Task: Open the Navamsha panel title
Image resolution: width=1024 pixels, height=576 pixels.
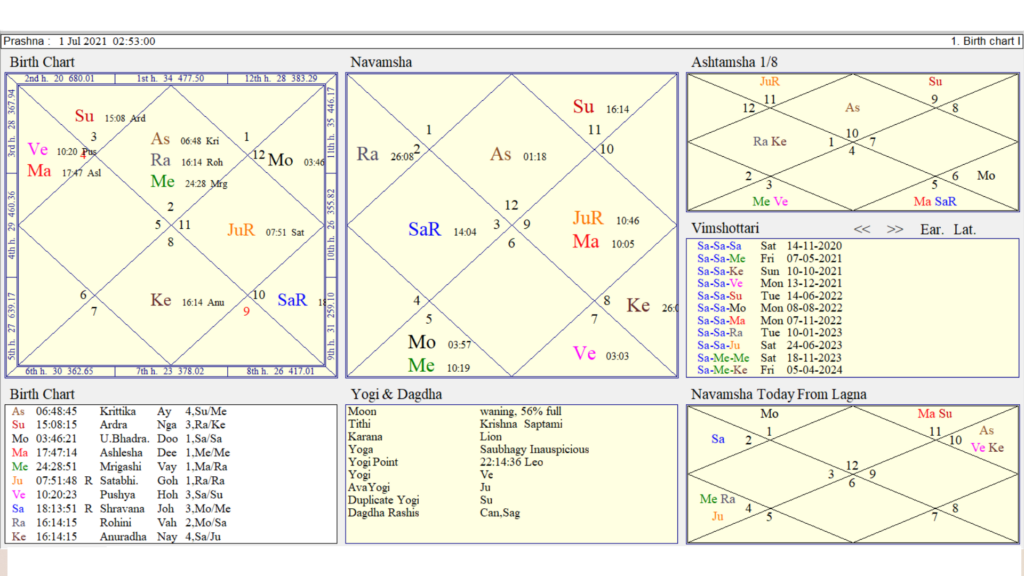Action: click(381, 62)
